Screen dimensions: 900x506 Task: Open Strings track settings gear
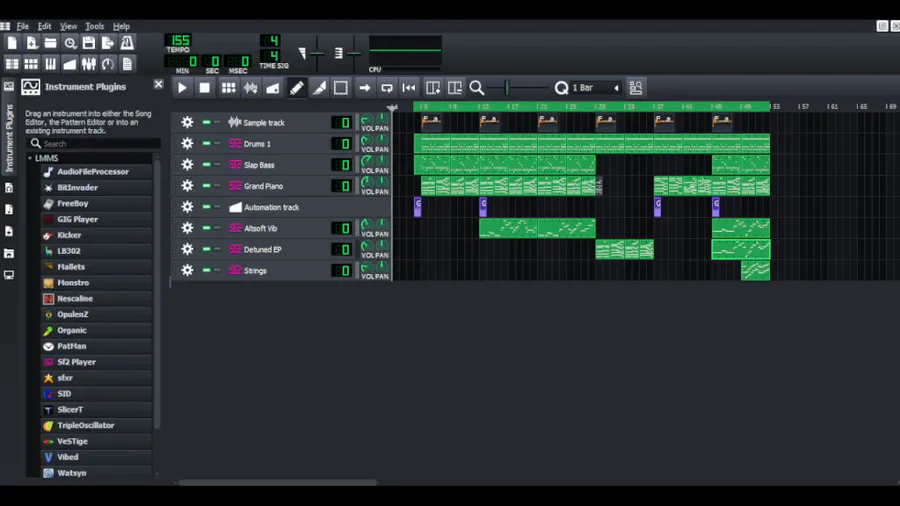pos(187,270)
